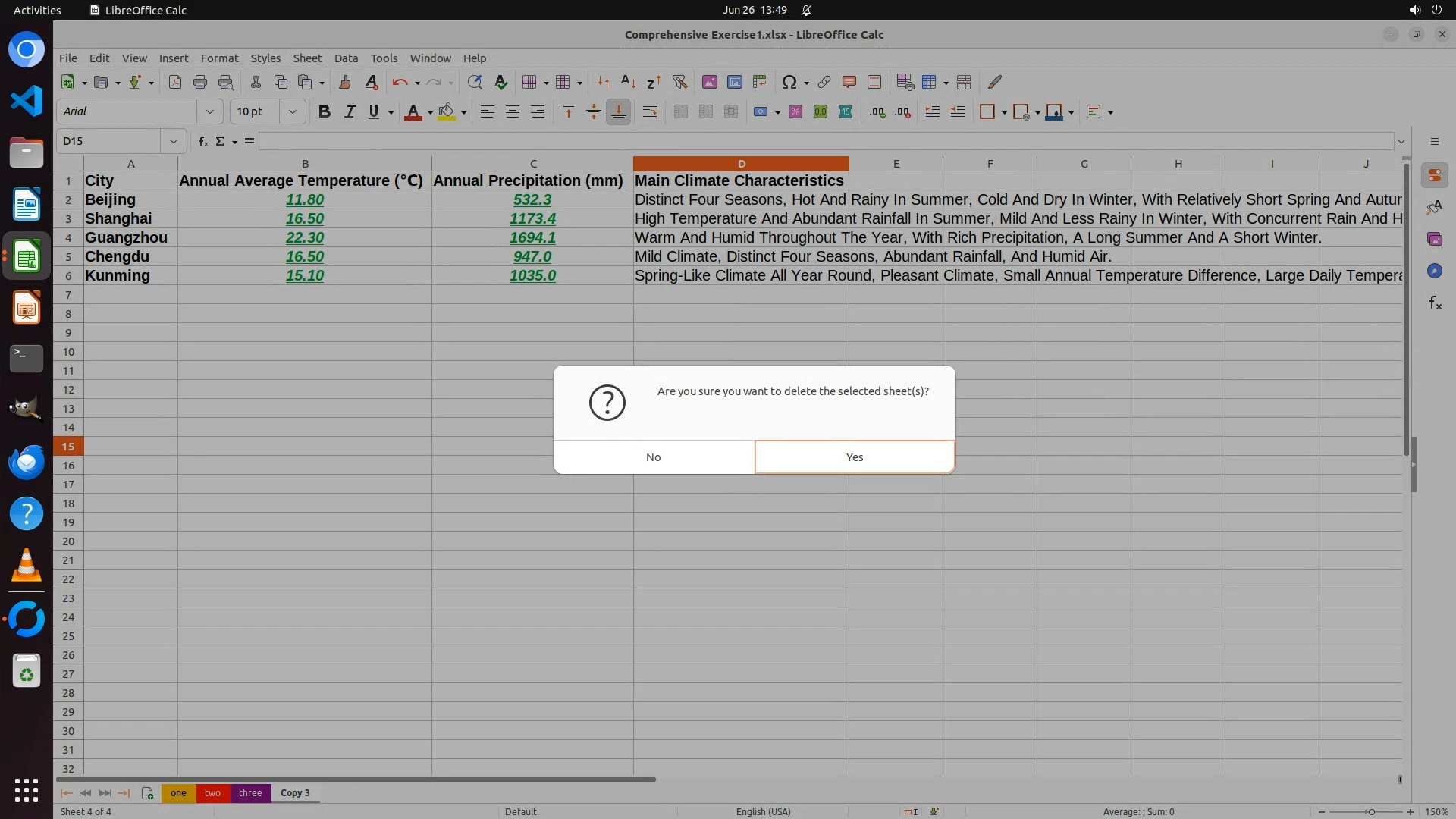This screenshot has width=1456, height=819.
Task: Click the Format as Percent icon
Action: click(795, 111)
